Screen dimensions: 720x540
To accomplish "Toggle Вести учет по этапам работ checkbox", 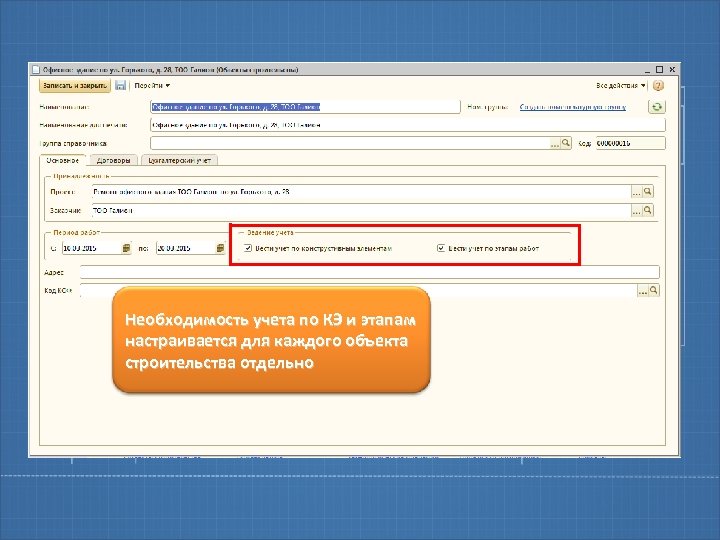I will [441, 248].
